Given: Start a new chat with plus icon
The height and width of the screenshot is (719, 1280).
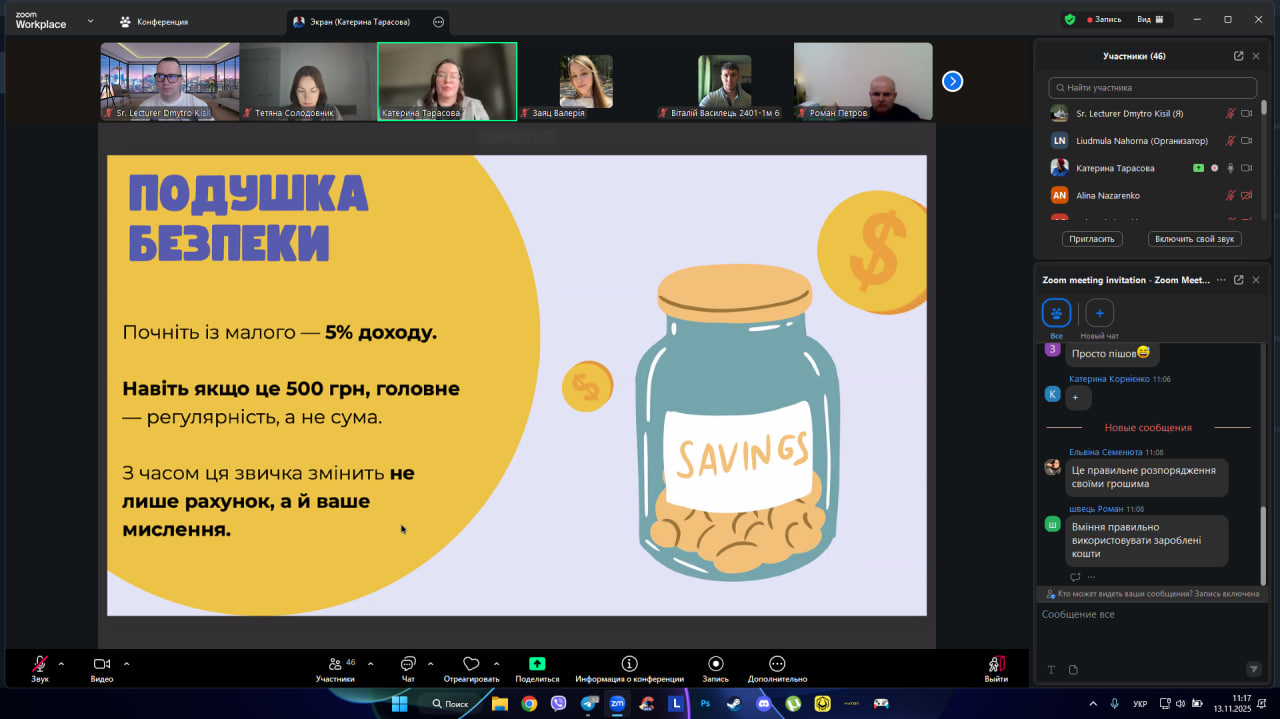Looking at the screenshot, I should (1099, 313).
